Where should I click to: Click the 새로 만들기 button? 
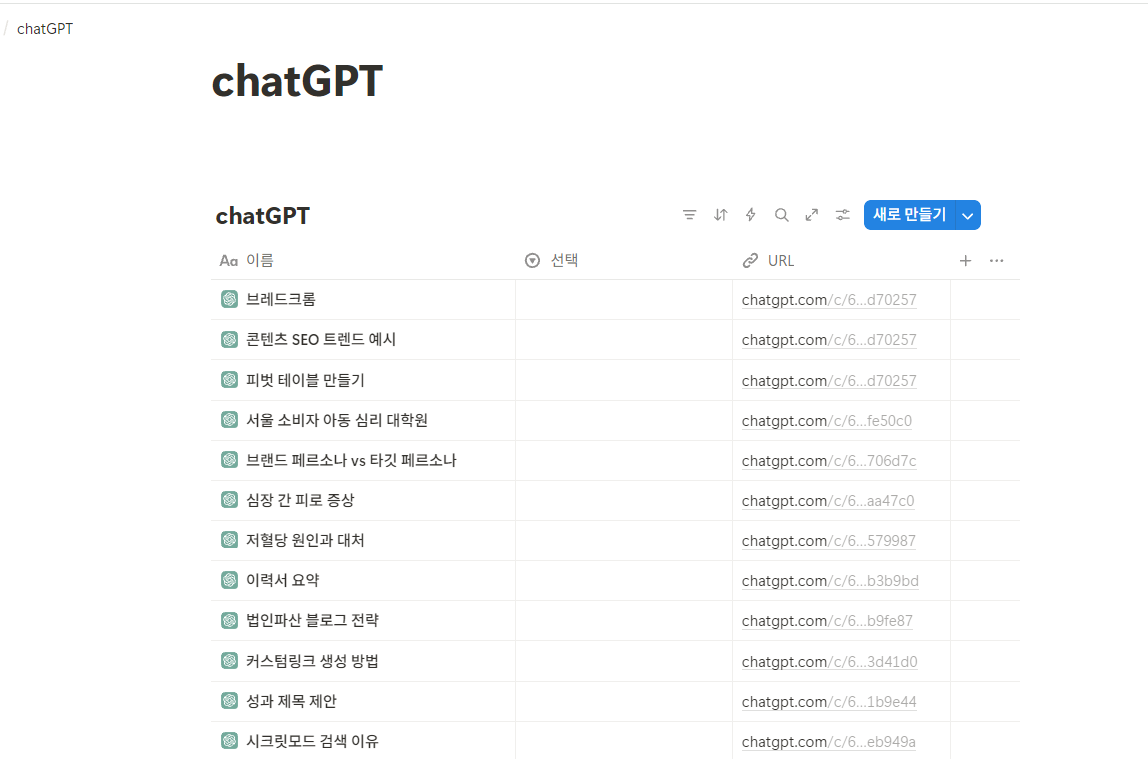click(x=912, y=214)
